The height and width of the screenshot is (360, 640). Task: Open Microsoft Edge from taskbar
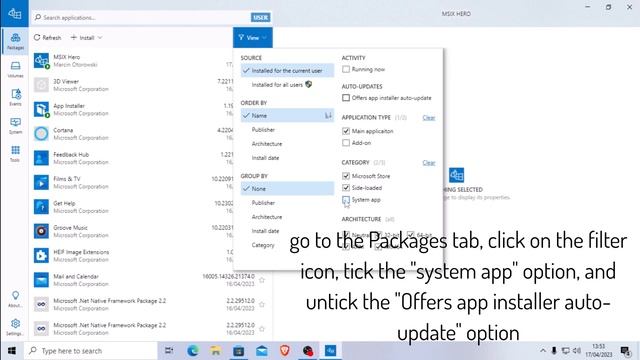[x=193, y=351]
